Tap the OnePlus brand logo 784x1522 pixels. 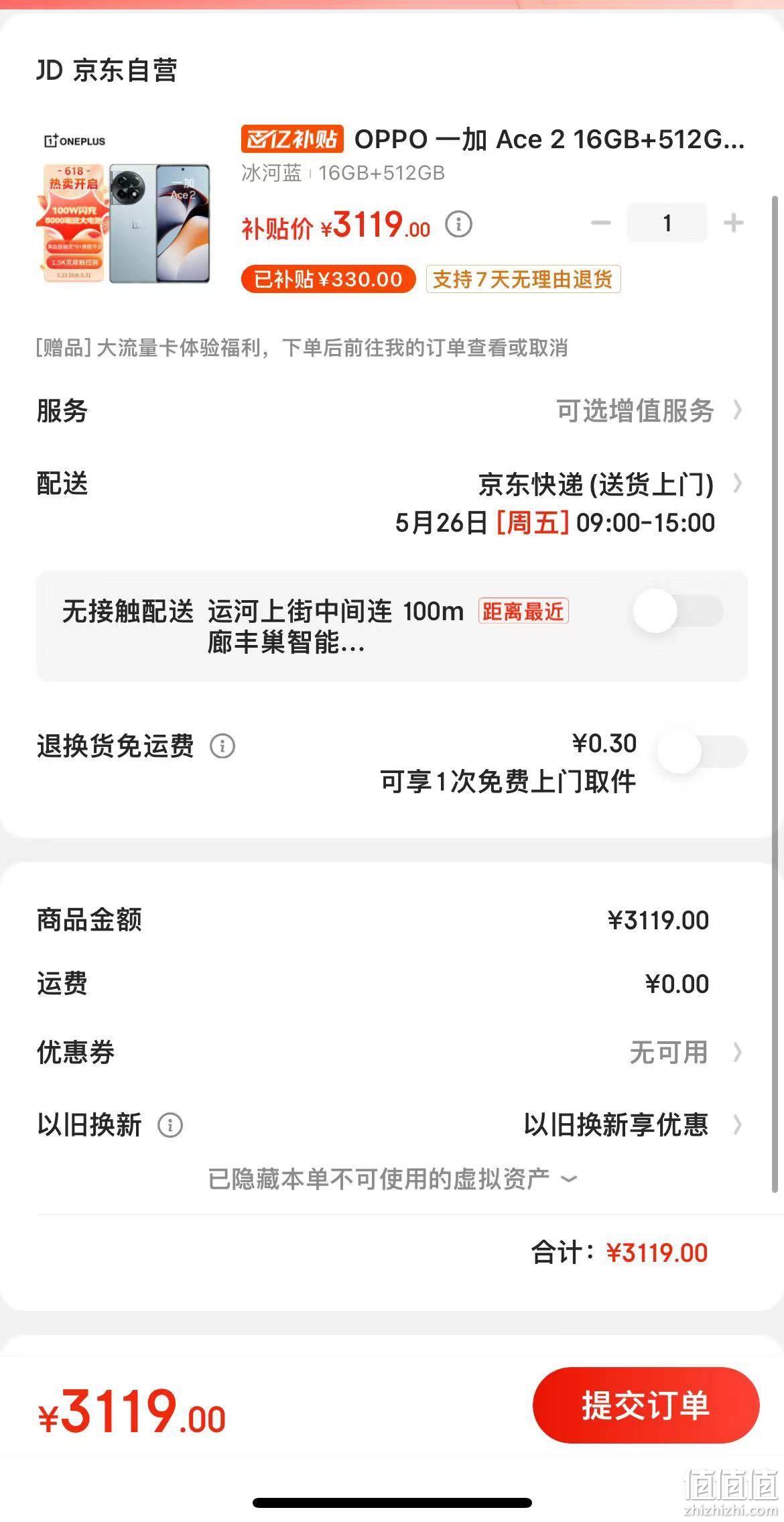point(75,141)
